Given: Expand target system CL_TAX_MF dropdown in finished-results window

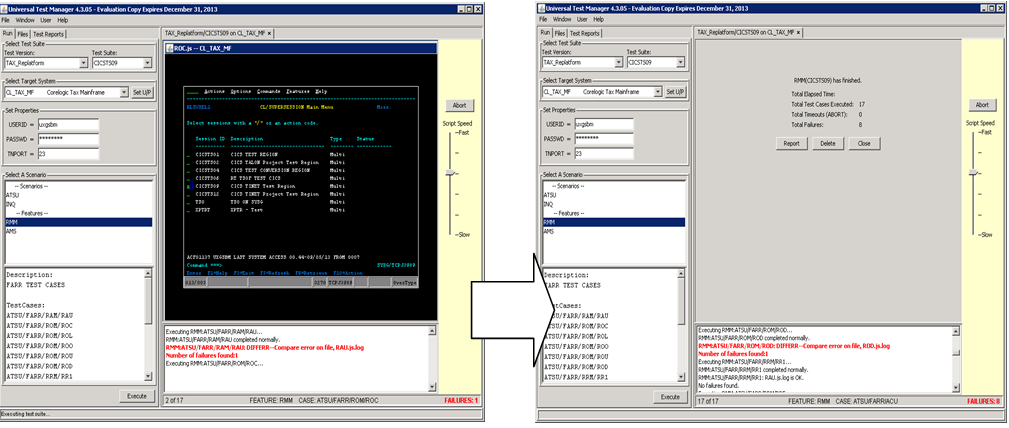Looking at the screenshot, I should (658, 92).
